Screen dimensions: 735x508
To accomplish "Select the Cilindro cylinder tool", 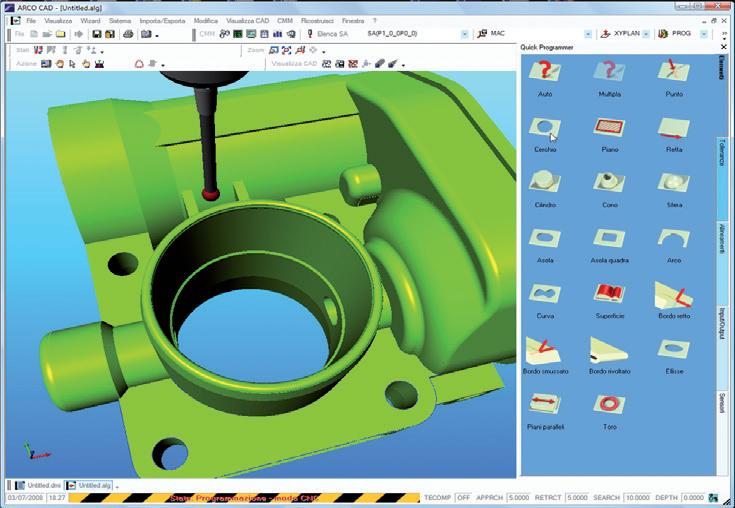I will point(545,189).
